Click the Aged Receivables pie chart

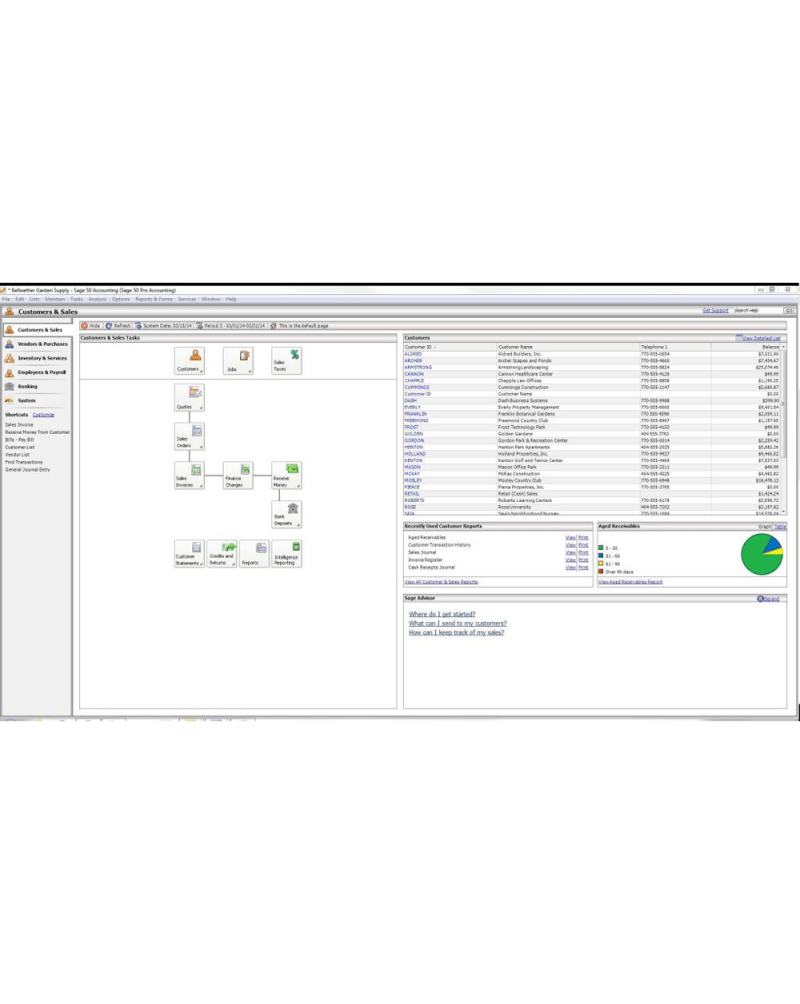762,554
